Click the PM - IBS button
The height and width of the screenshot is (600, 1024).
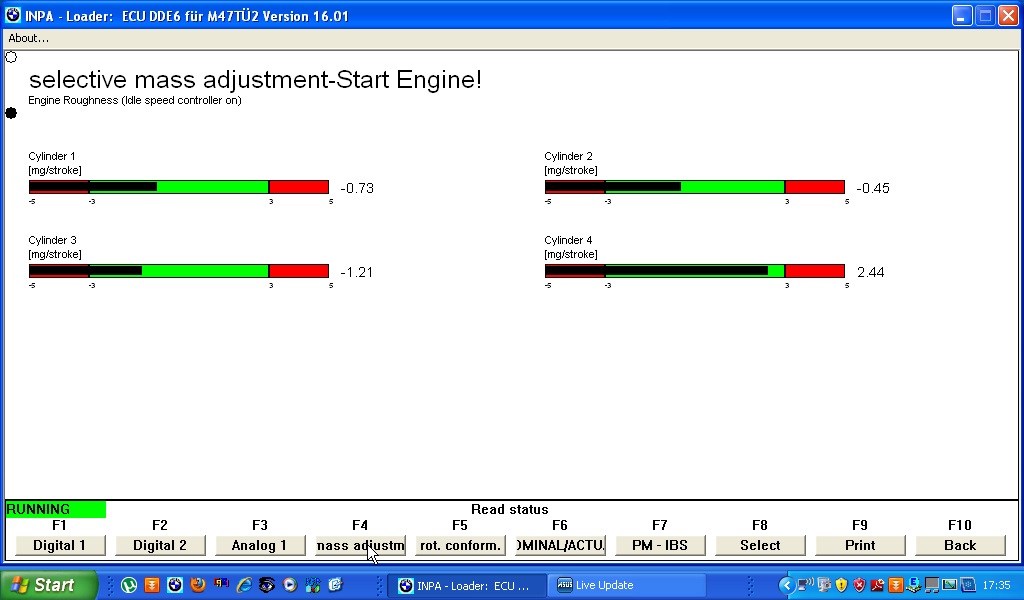click(660, 545)
